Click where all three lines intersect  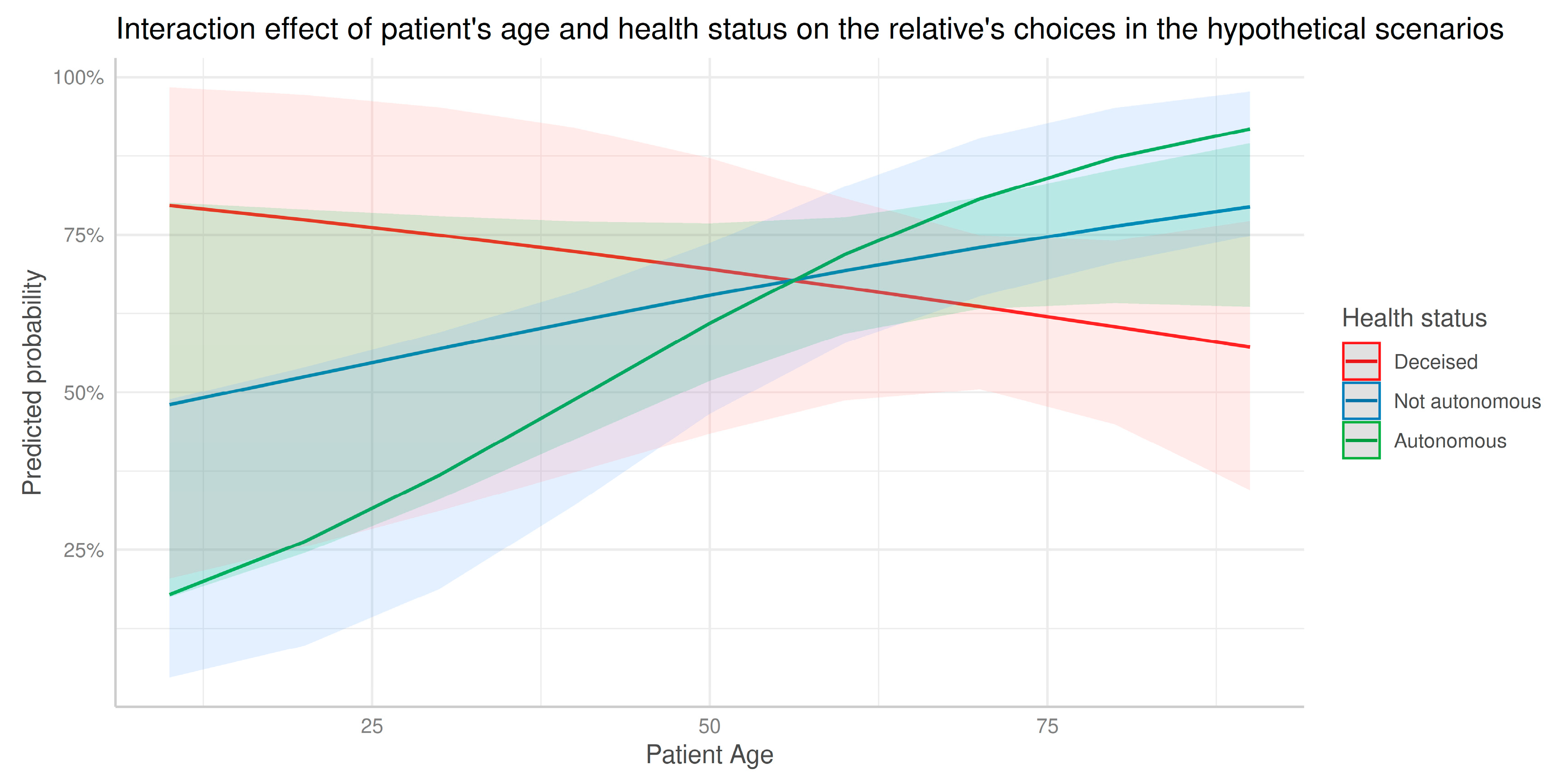(x=796, y=280)
